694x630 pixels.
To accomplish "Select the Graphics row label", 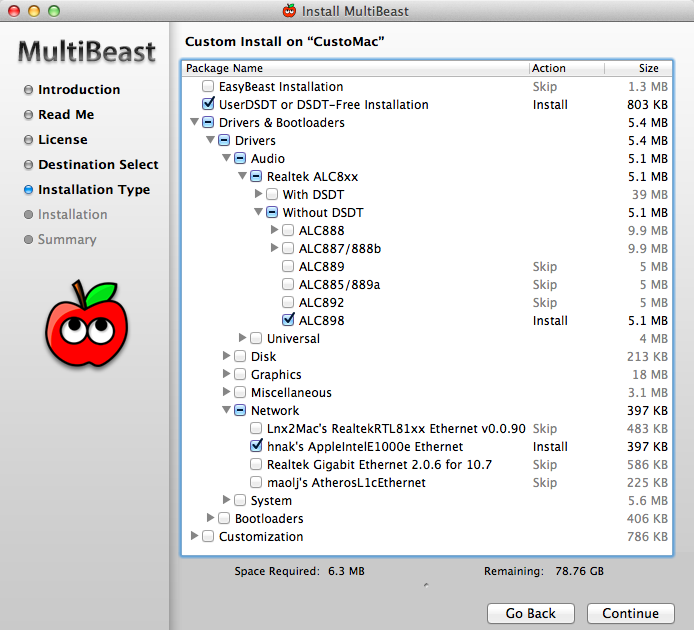I will 276,375.
